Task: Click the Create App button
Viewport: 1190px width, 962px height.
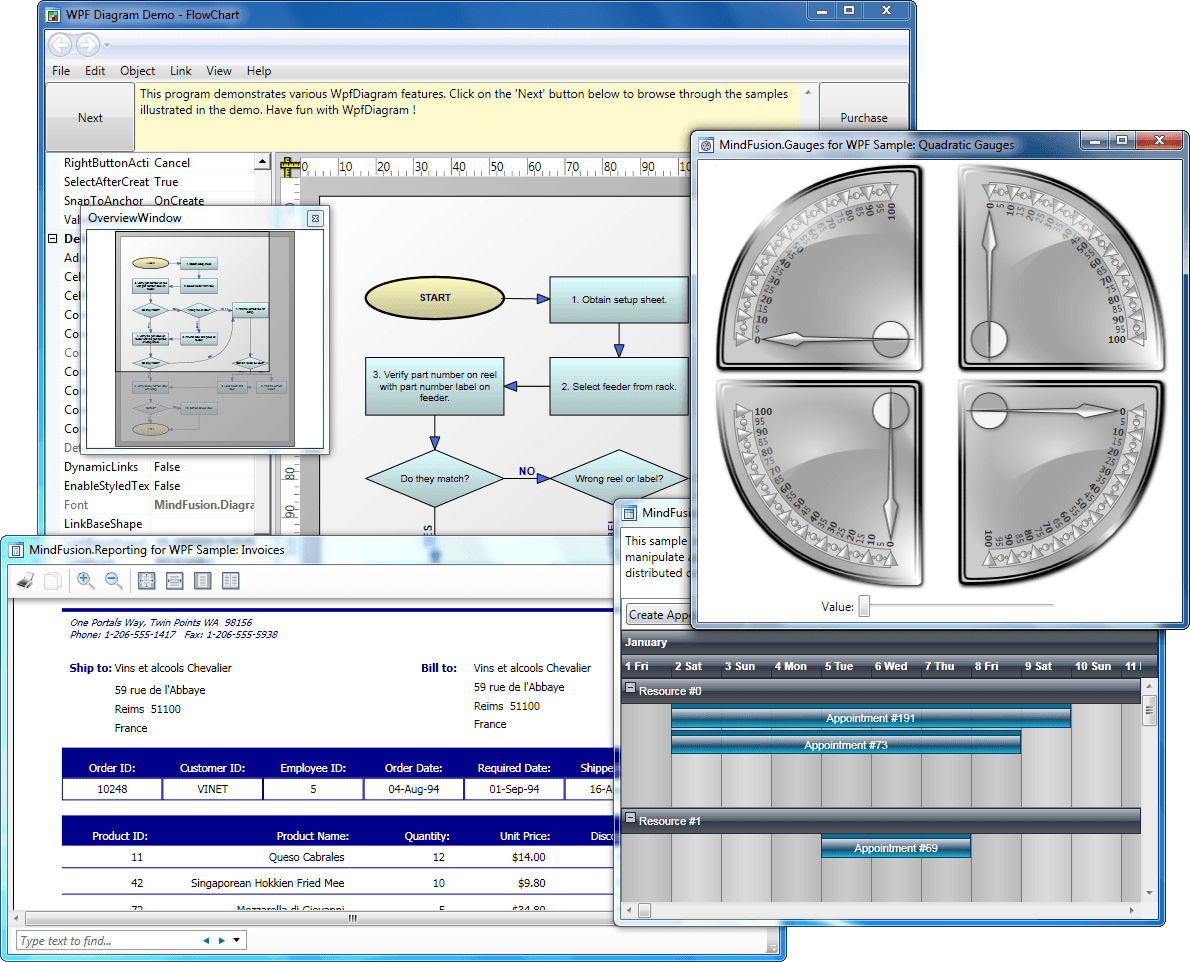Action: tap(658, 615)
